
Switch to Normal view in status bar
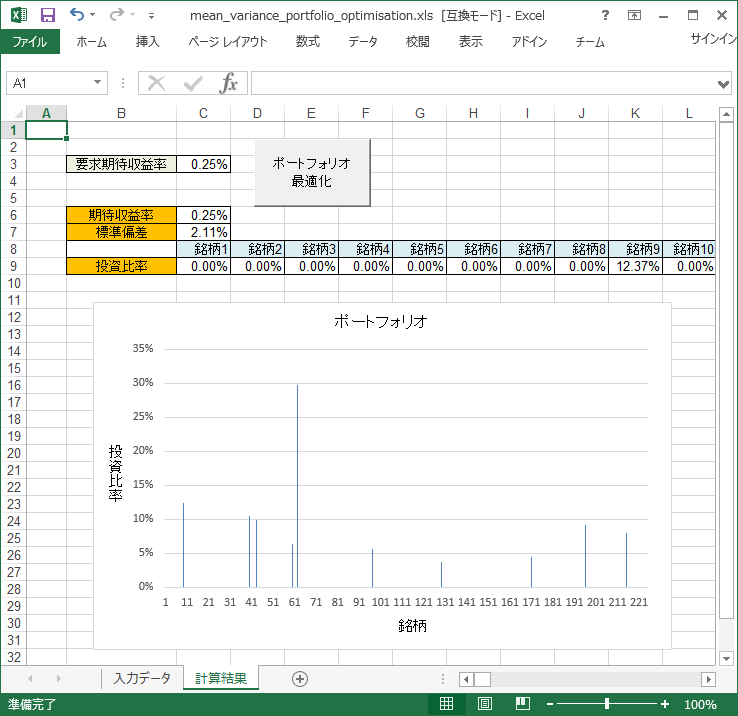pyautogui.click(x=447, y=704)
